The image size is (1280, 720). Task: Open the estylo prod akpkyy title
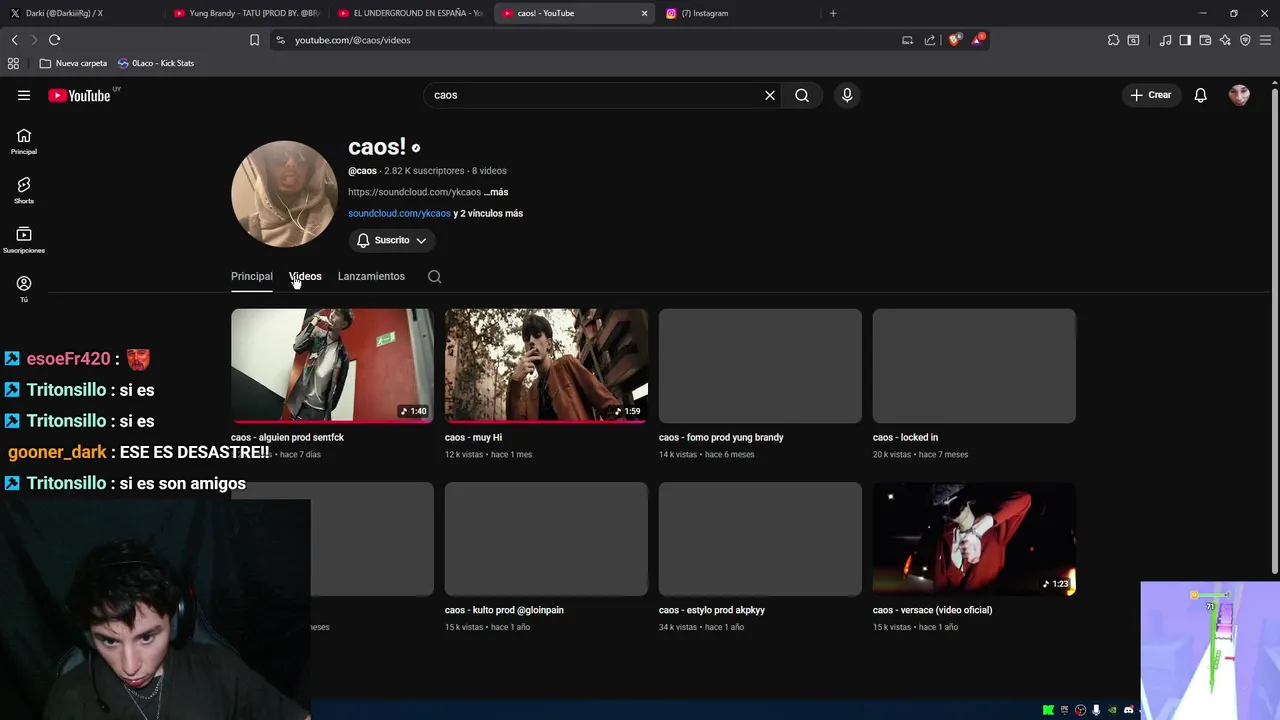click(x=712, y=610)
